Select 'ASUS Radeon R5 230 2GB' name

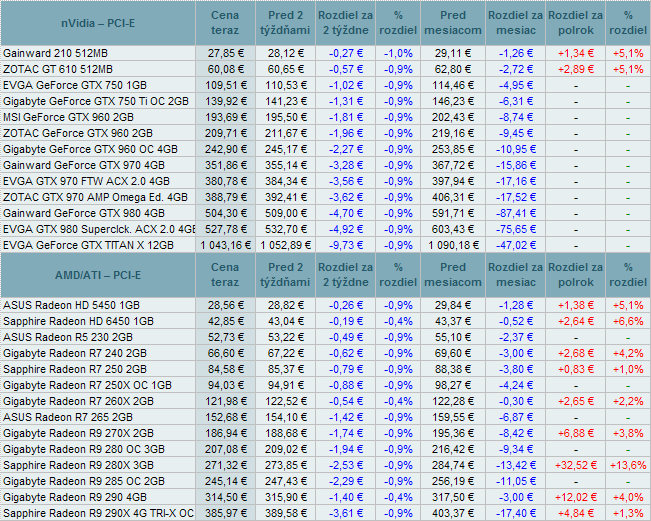click(x=68, y=338)
